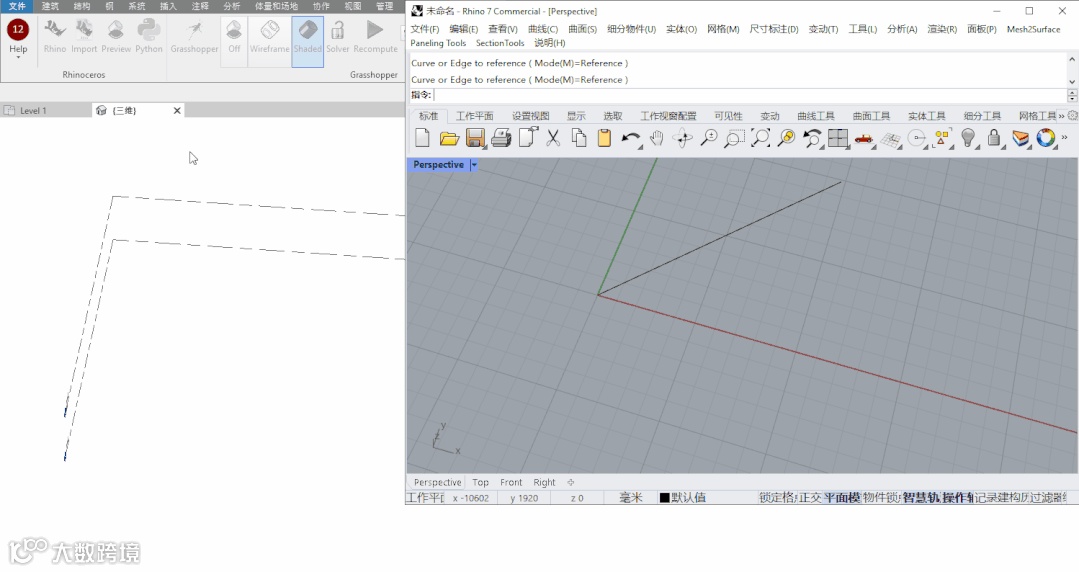Screen dimensions: 1079x572
Task: Click the 指令 command input field
Action: [x=749, y=95]
